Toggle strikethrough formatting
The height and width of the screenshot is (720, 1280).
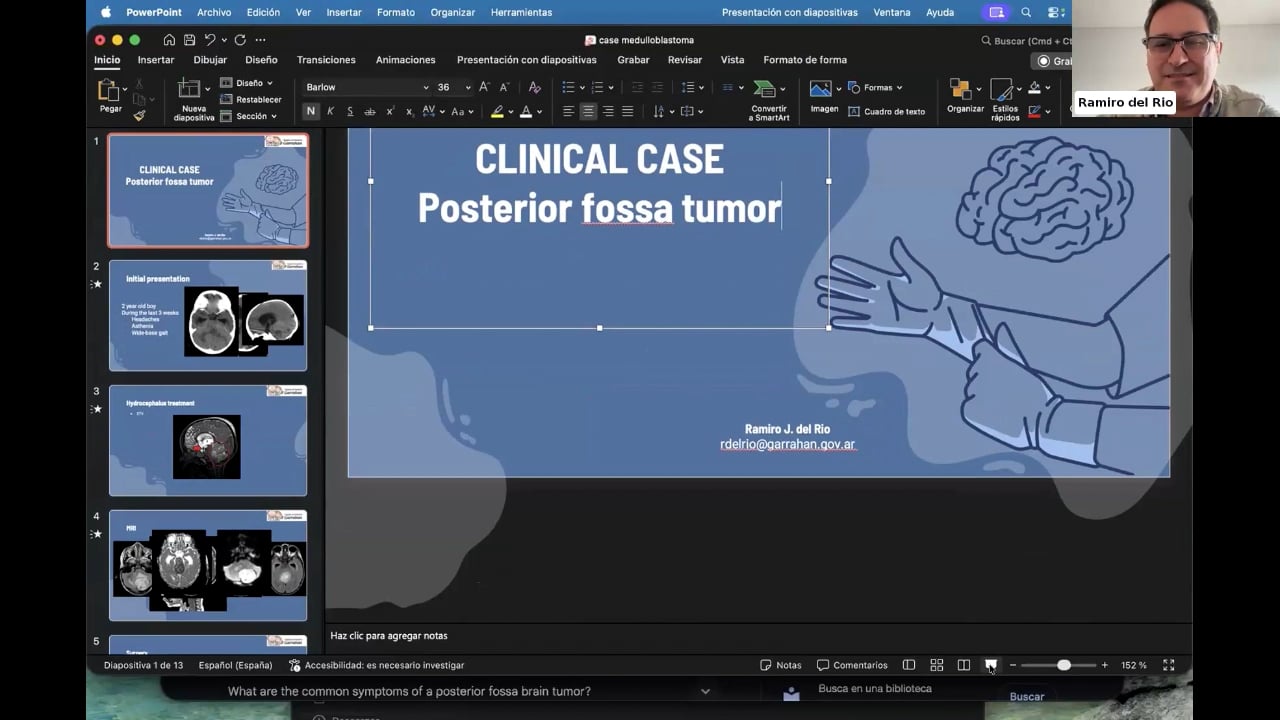click(x=370, y=111)
